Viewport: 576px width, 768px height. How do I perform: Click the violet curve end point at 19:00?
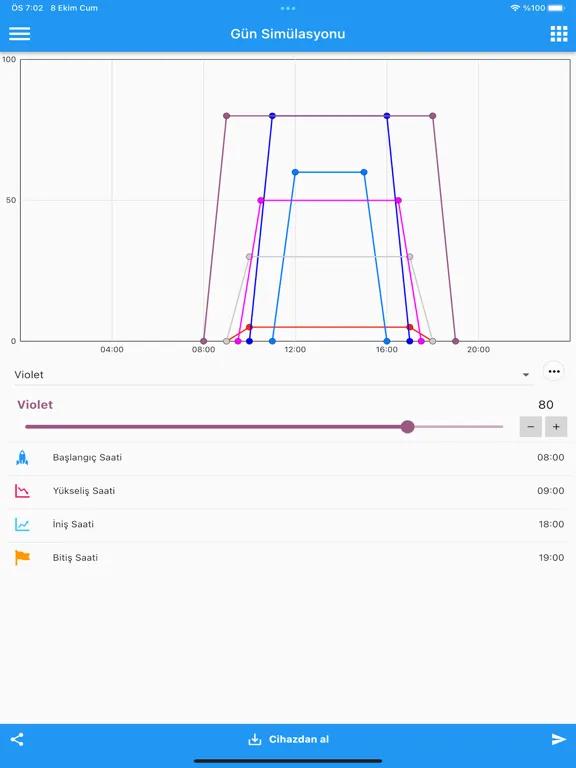456,341
